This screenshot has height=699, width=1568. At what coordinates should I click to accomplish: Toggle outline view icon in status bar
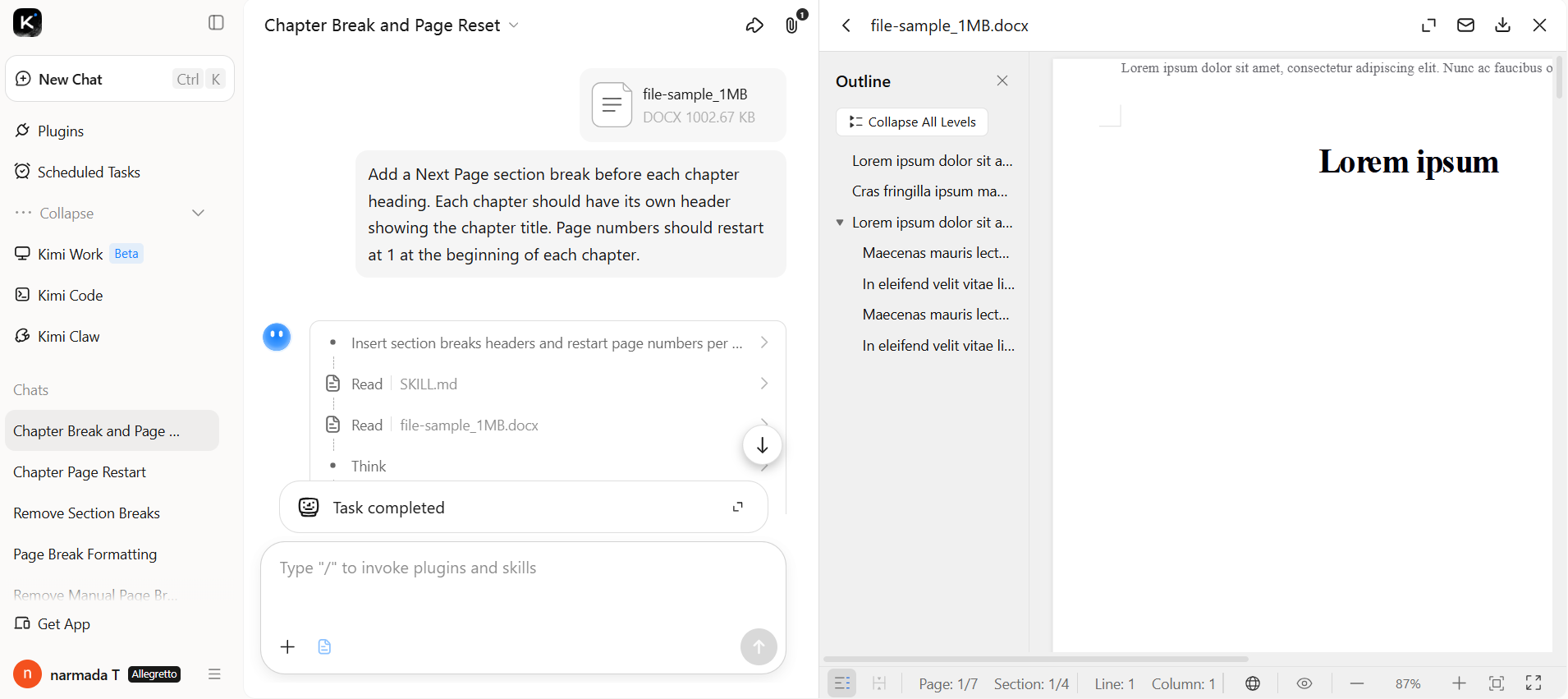(842, 683)
